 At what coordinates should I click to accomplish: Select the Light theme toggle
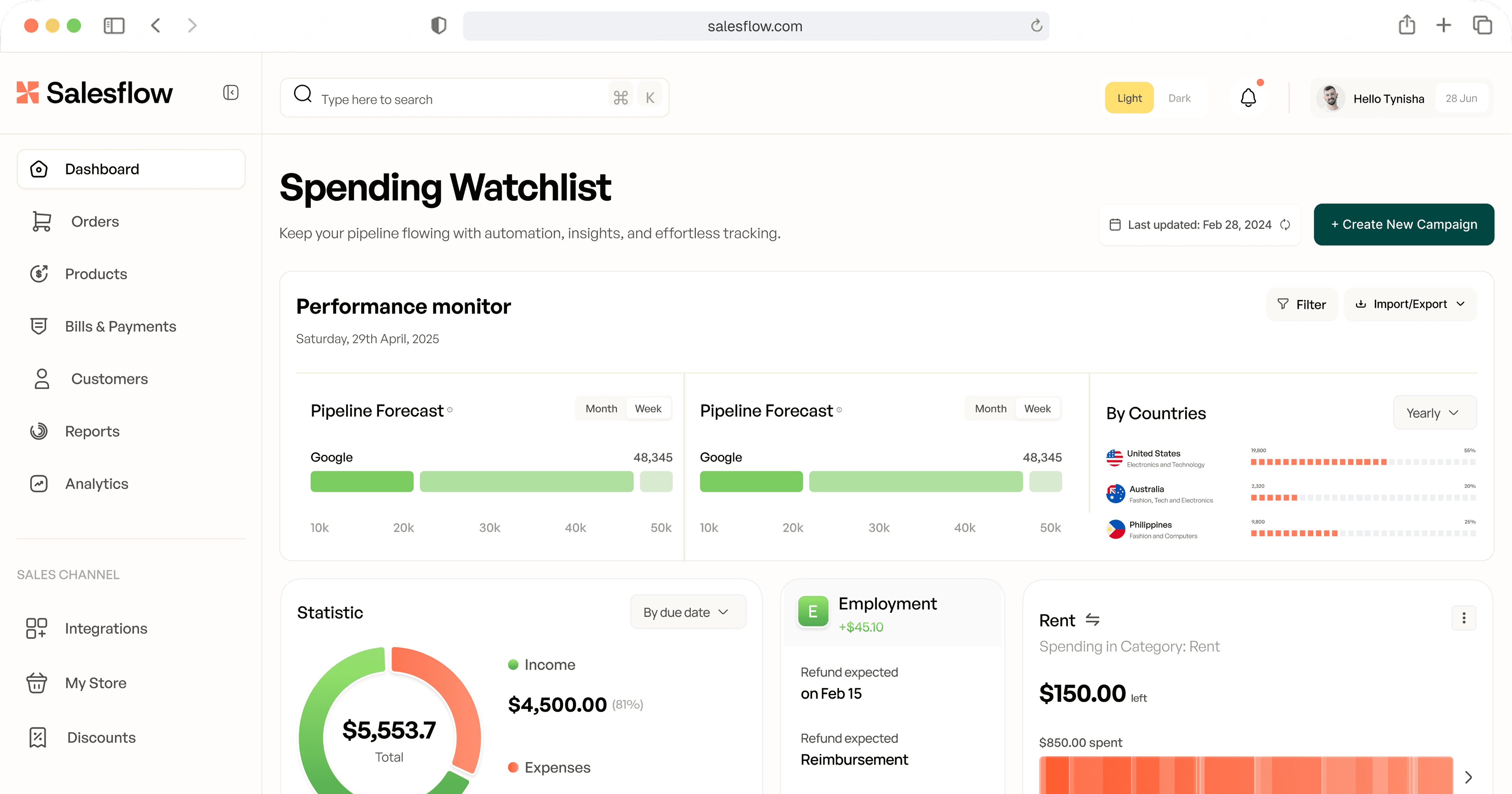click(1129, 98)
